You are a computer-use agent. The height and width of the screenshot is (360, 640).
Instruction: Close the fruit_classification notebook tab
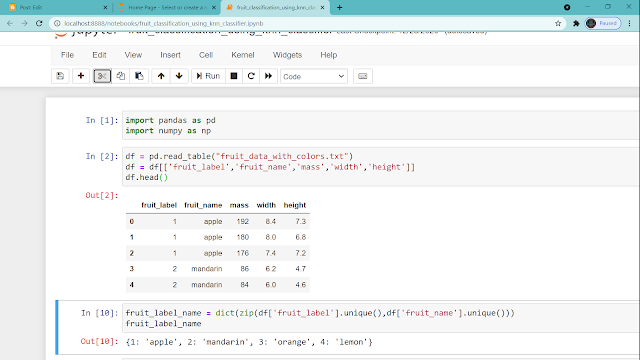click(322, 7)
